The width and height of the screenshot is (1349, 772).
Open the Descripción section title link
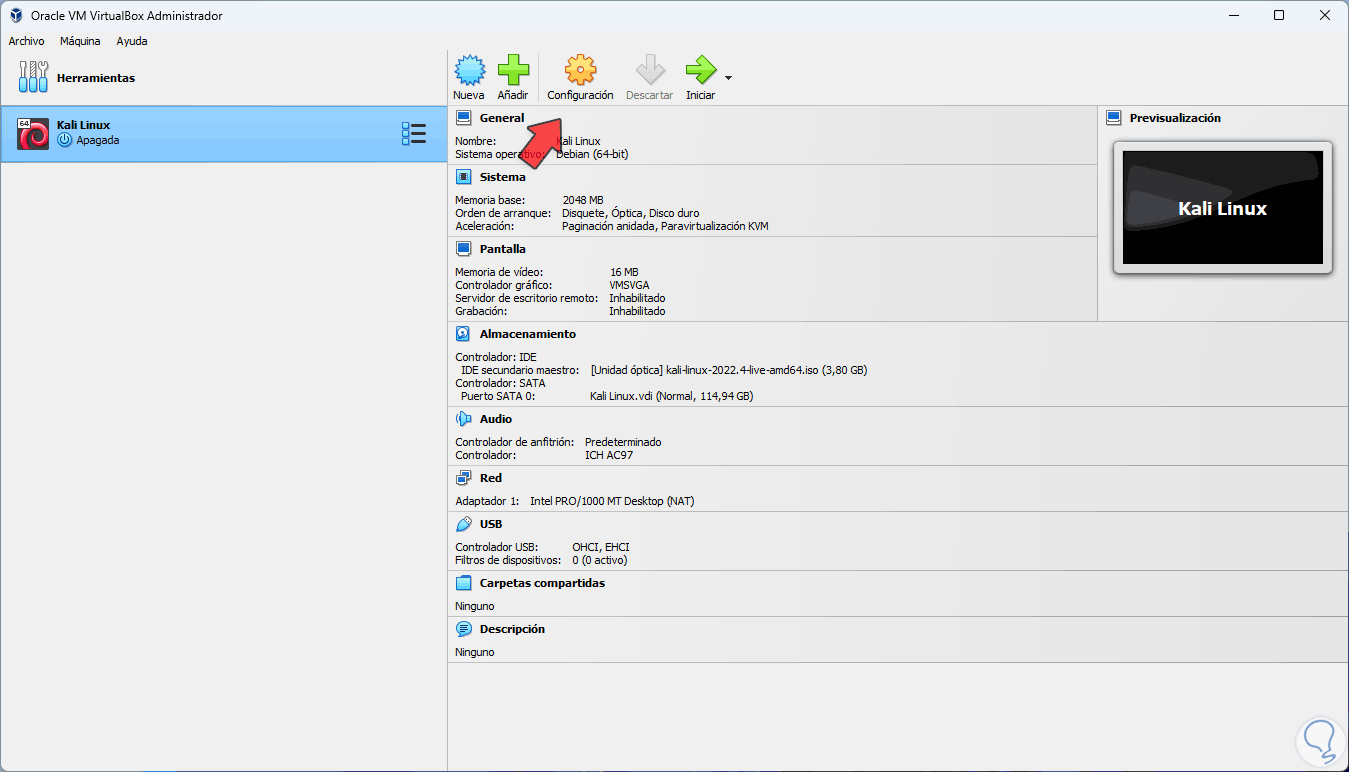click(512, 629)
